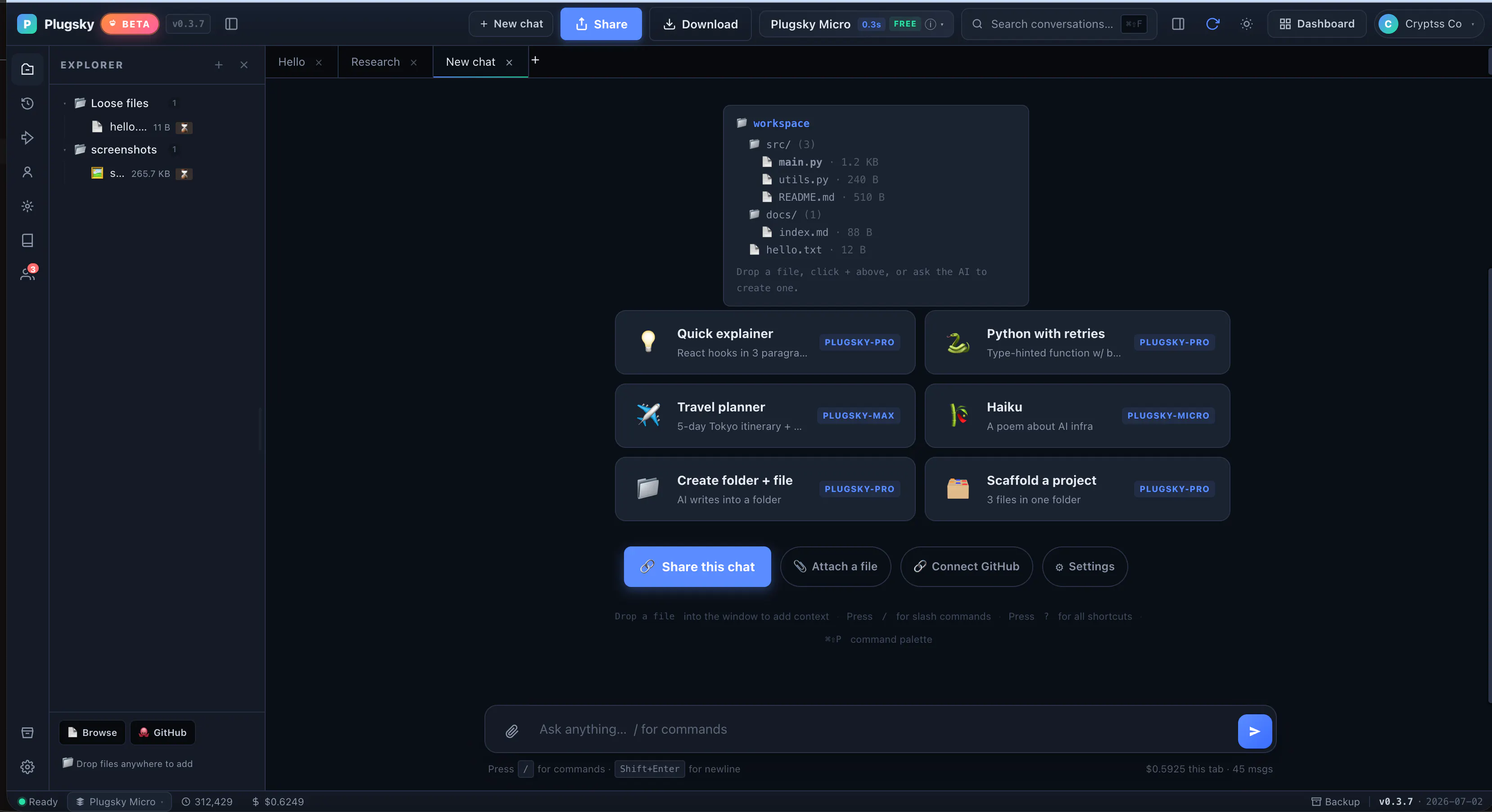1492x812 pixels.
Task: Send message with arrow button
Action: click(x=1255, y=731)
